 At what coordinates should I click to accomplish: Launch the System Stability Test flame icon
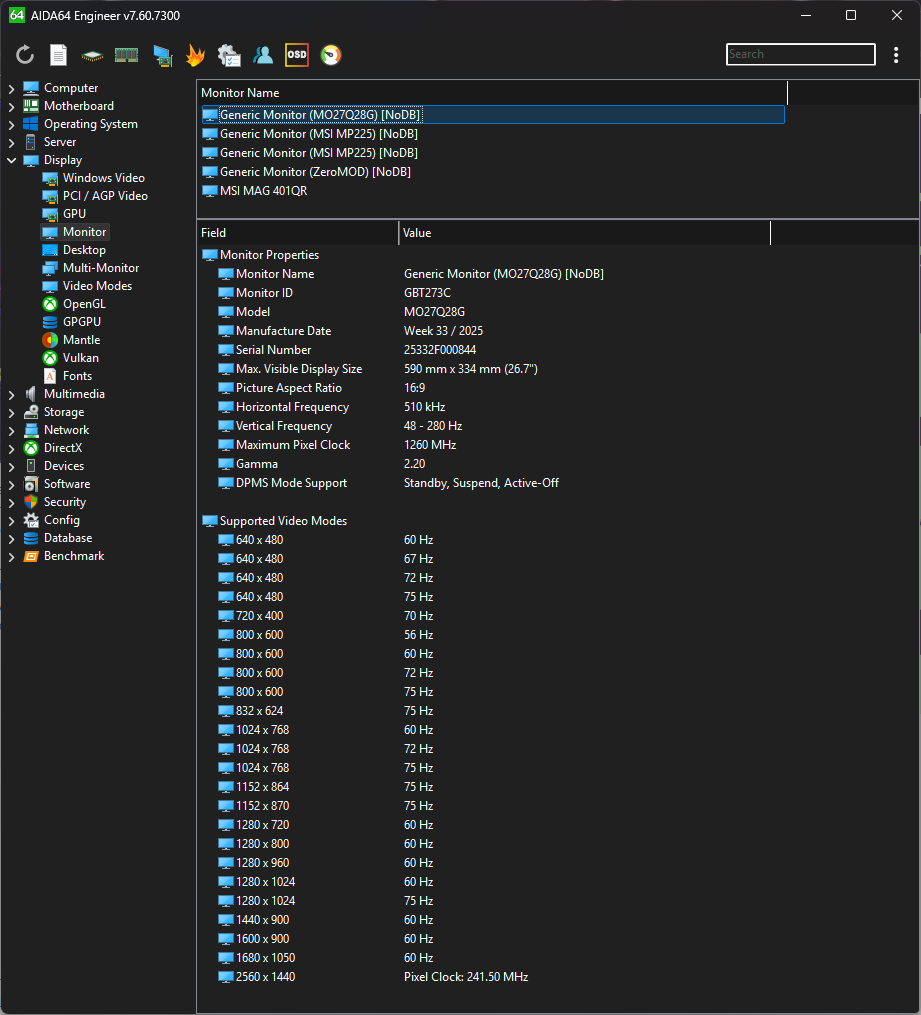[195, 55]
